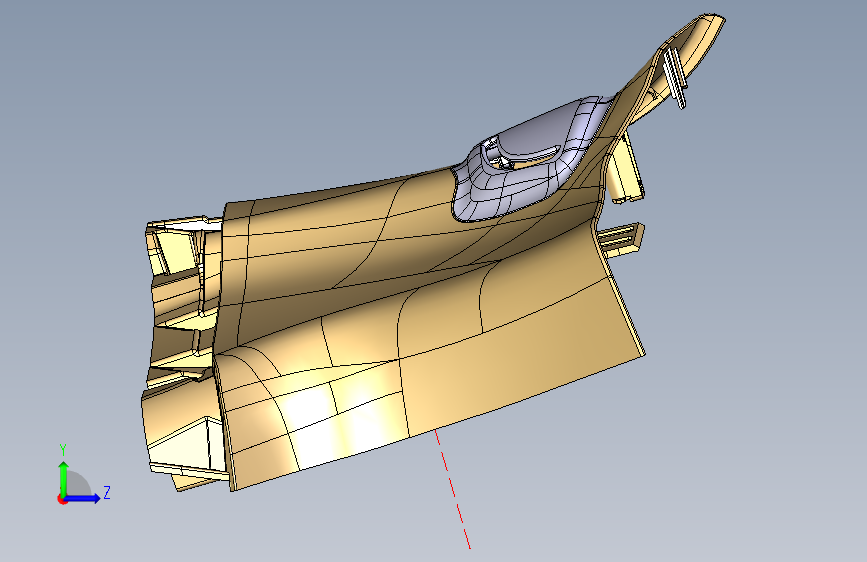This screenshot has height=562, width=867.
Task: Select the slotted beige tab on right edge
Action: pyautogui.click(x=621, y=240)
